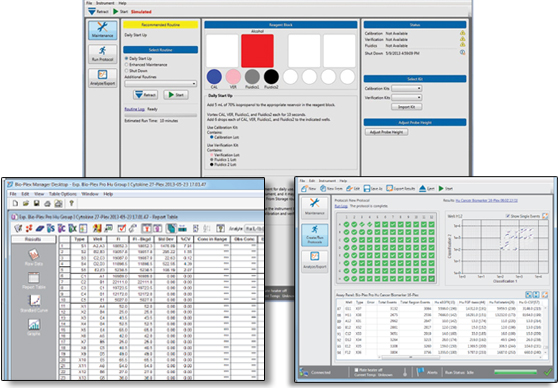Click the blue CAL well swatch
558x388 pixels.
point(214,77)
